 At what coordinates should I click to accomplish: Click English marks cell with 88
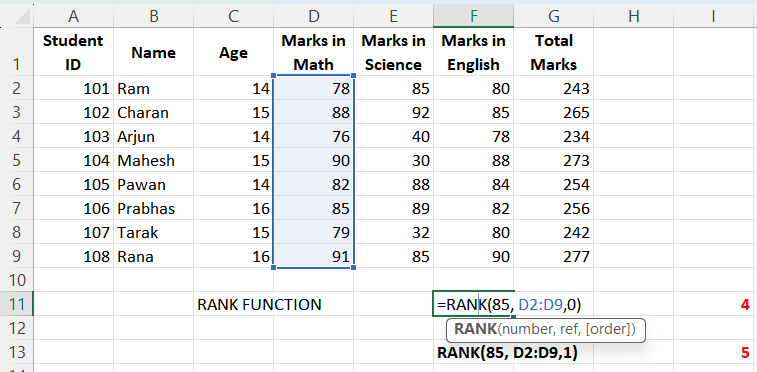point(474,160)
